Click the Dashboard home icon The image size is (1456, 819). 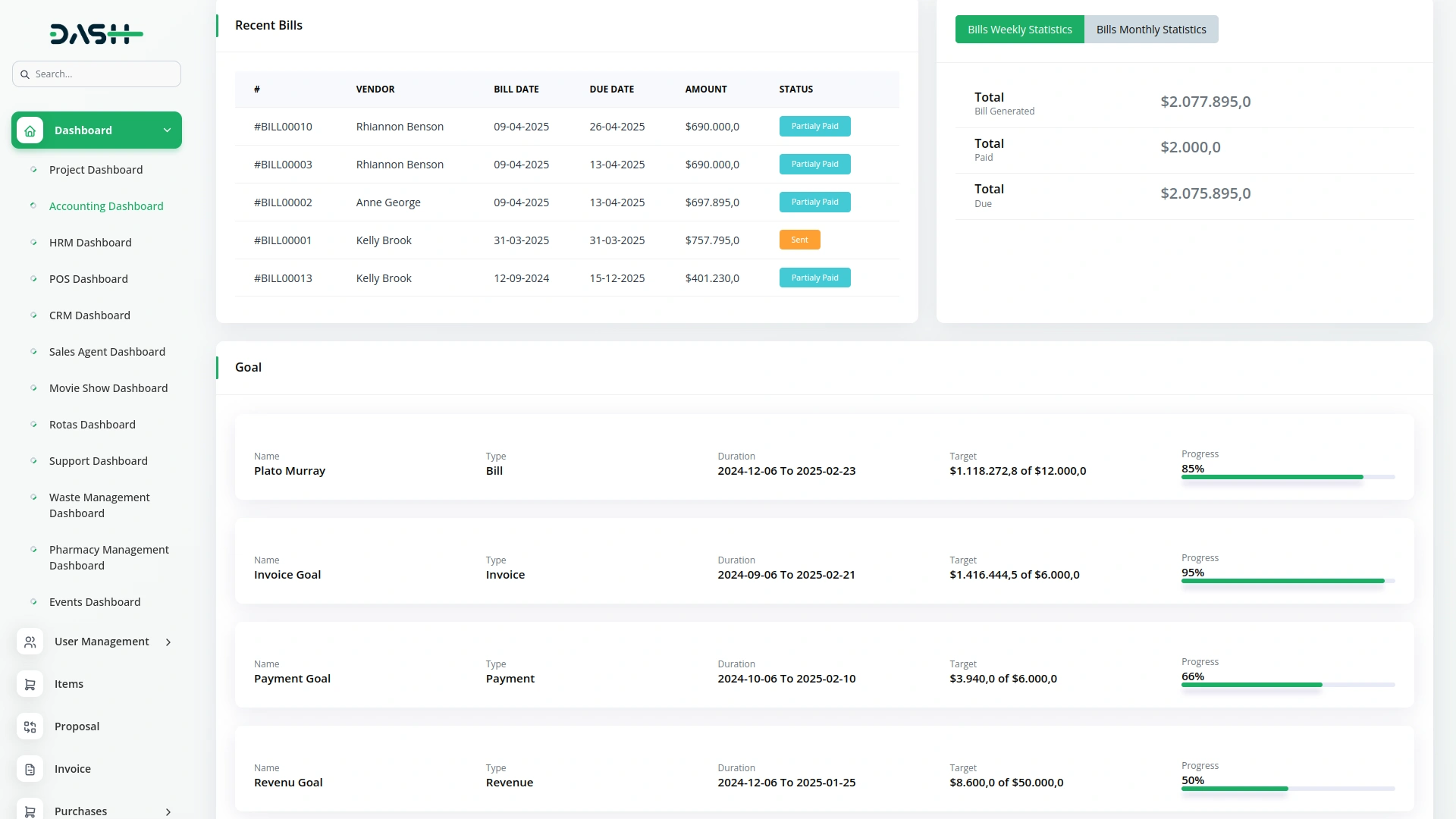30,130
